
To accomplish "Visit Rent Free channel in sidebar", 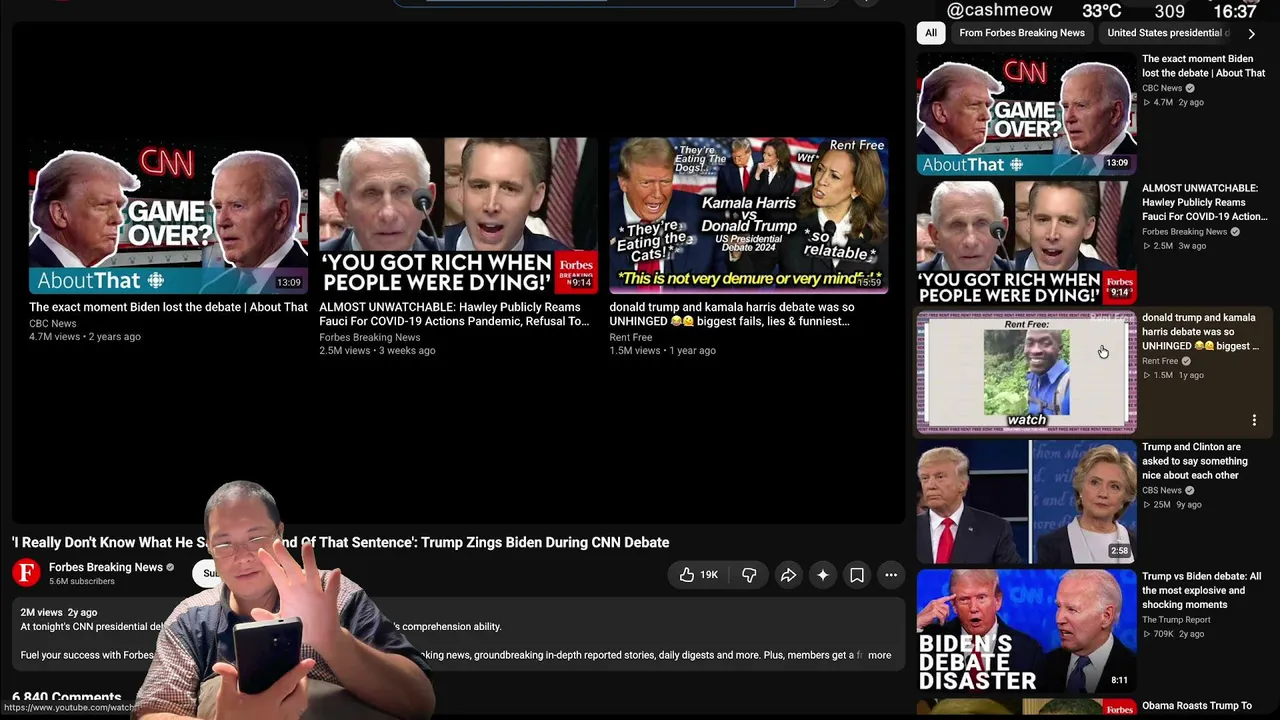I will point(1160,361).
